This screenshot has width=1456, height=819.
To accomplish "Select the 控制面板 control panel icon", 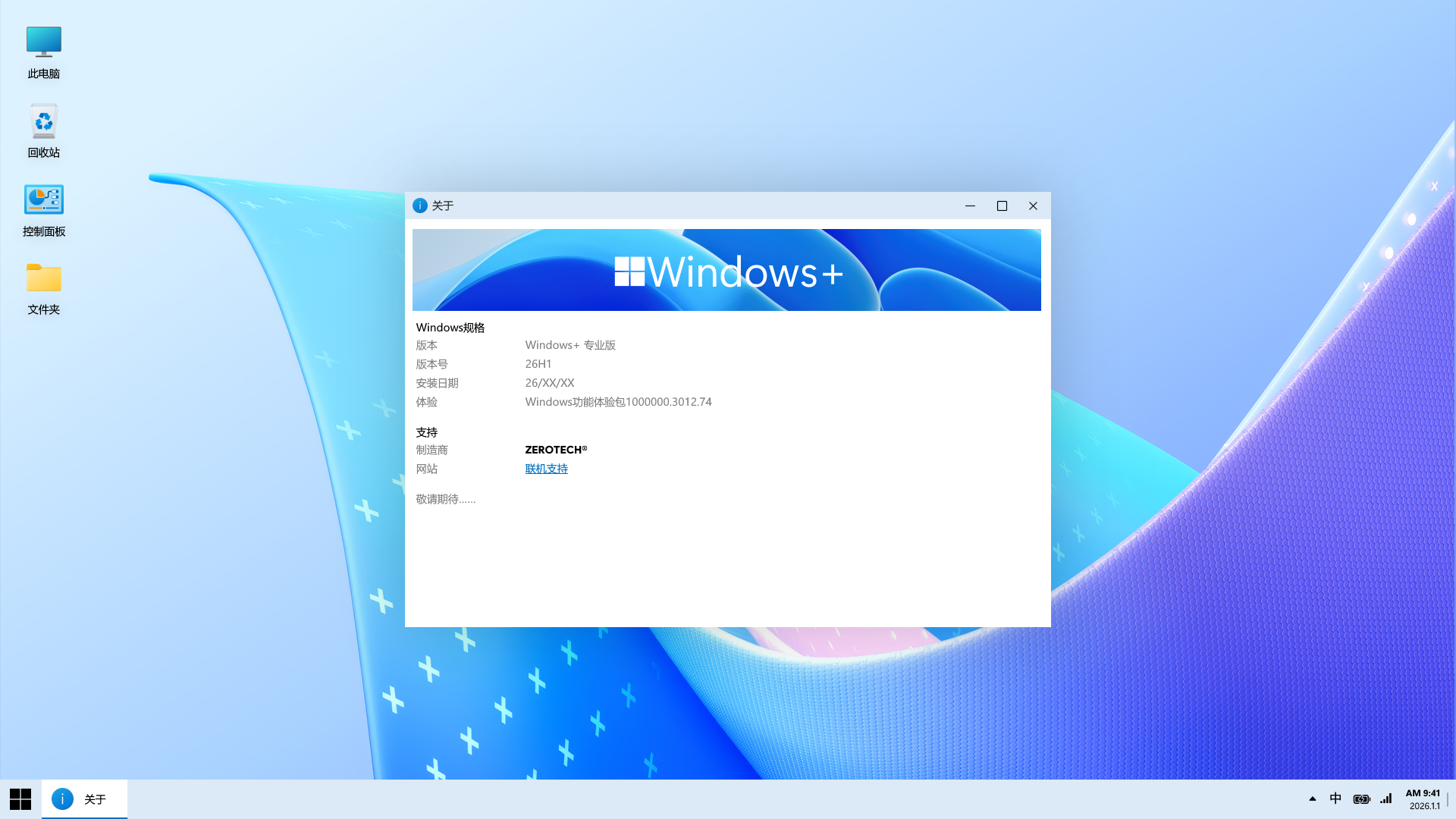I will tap(43, 209).
